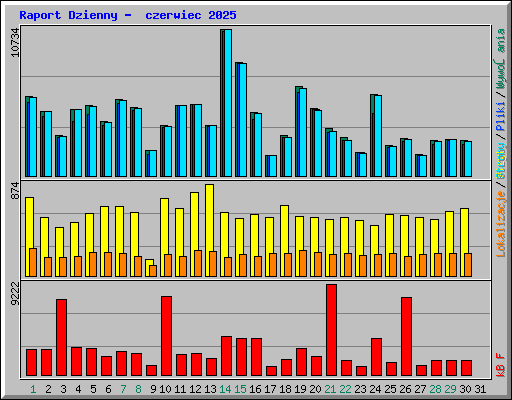Click the cyan bar for day 15
Image resolution: width=512 pixels, height=400 pixels.
[x=243, y=120]
